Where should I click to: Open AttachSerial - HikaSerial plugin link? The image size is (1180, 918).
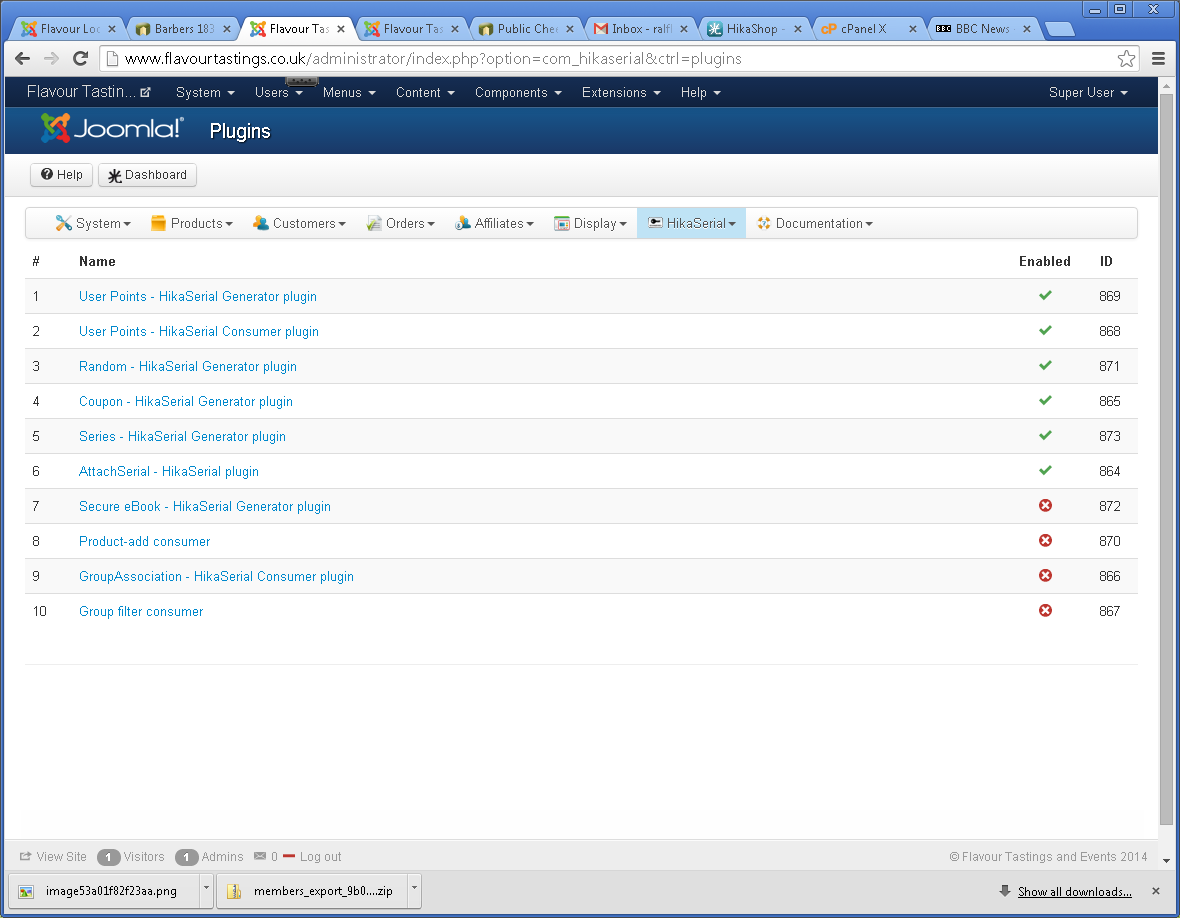click(x=169, y=471)
